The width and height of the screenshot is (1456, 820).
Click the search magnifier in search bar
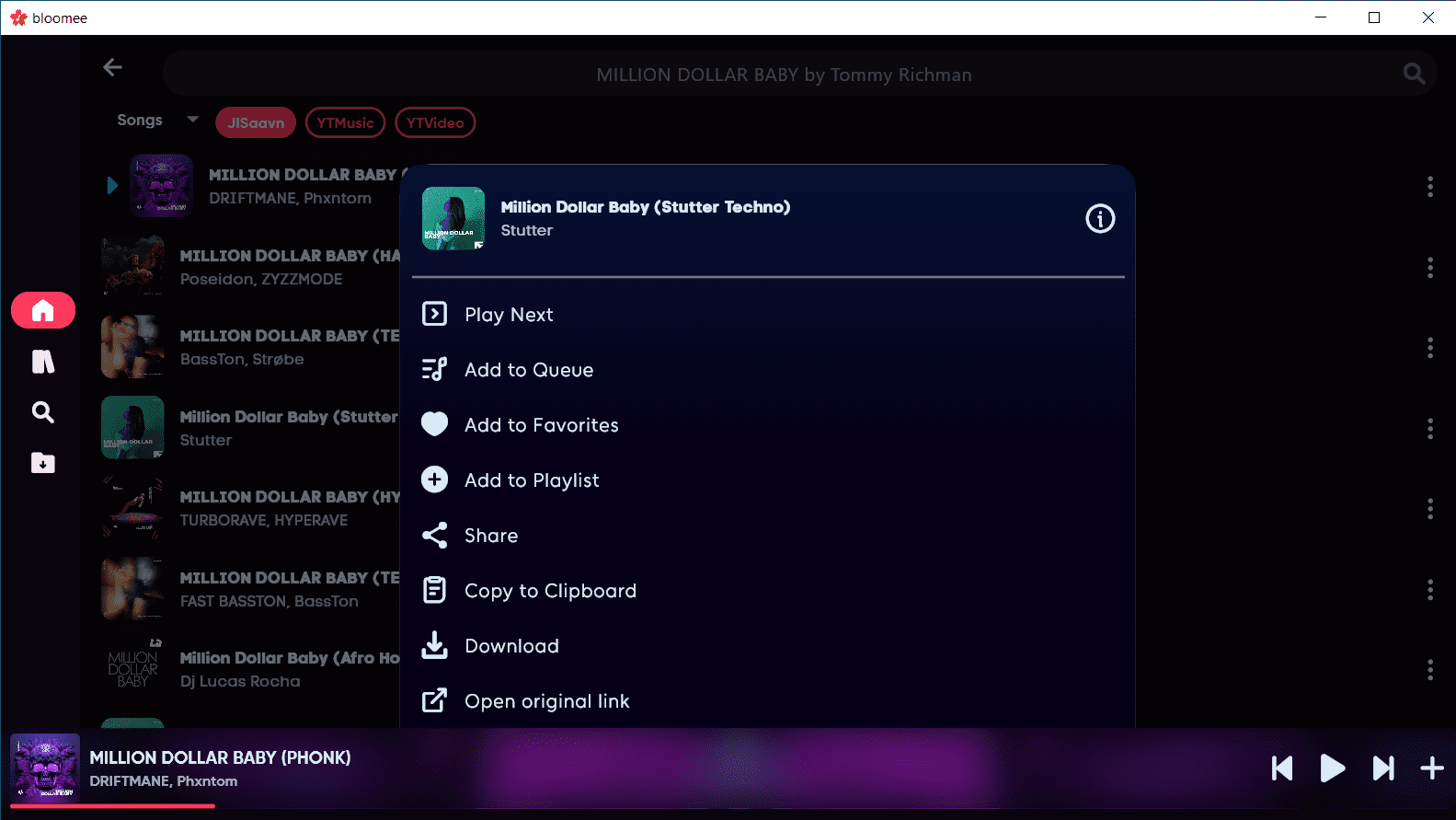(1414, 74)
